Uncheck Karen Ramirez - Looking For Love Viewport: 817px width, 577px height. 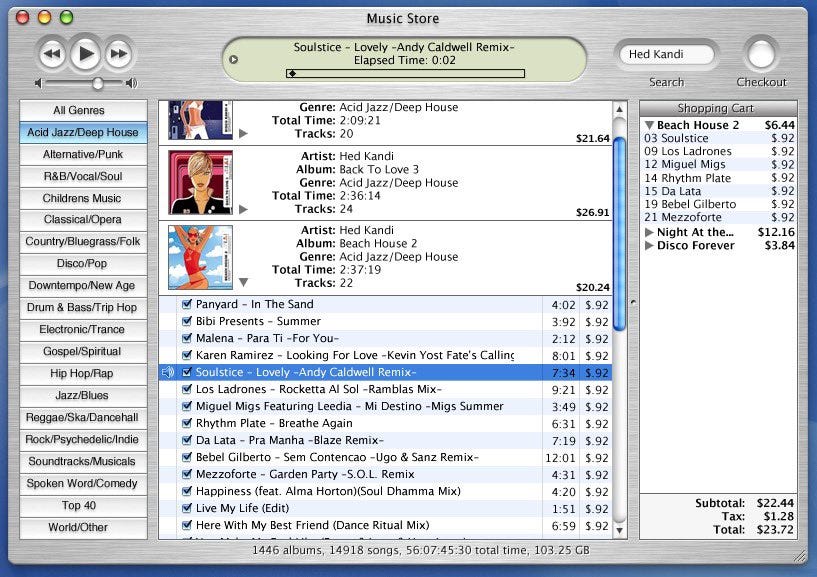pos(187,355)
